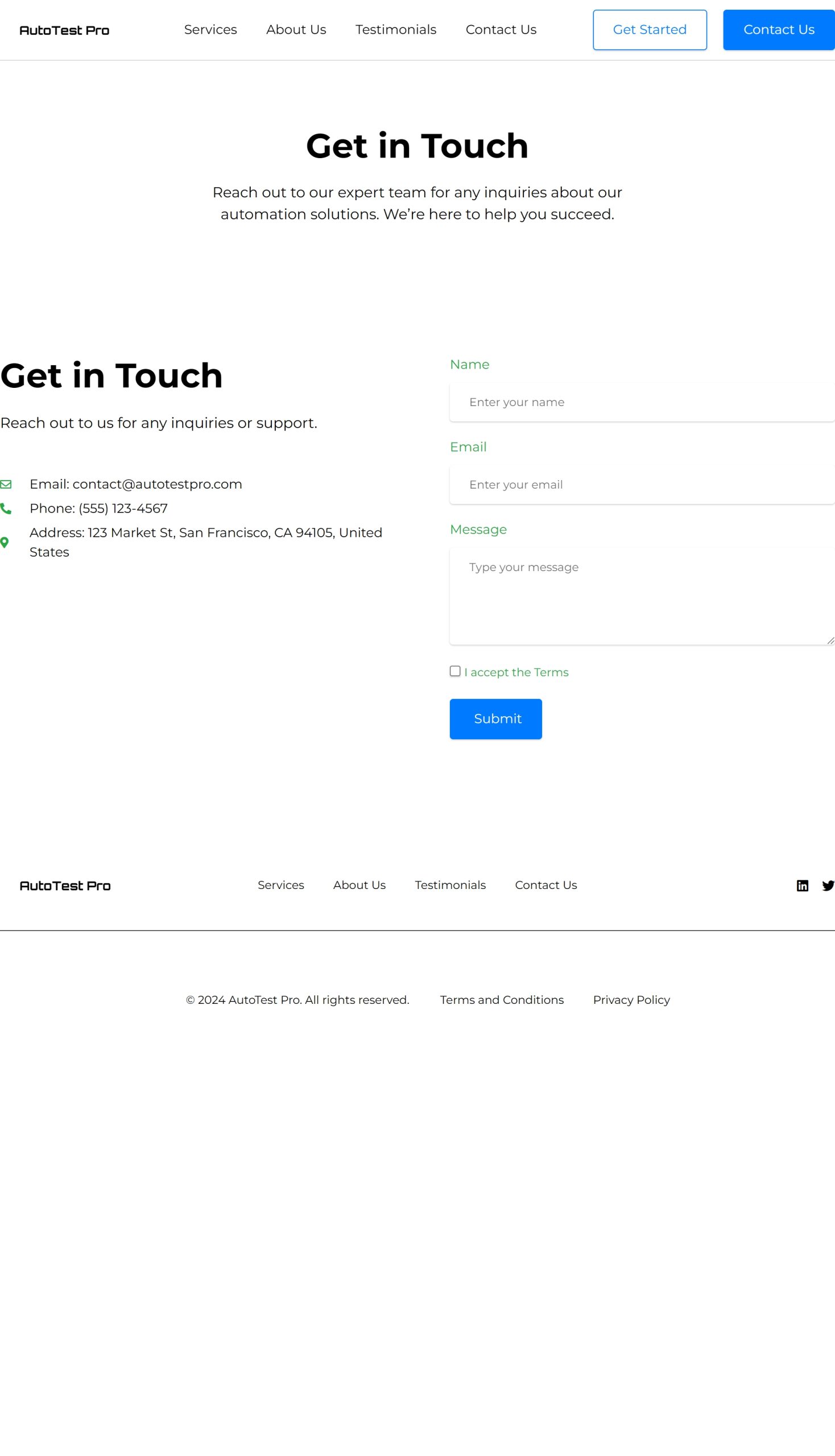The width and height of the screenshot is (835, 1456).
Task: Open About Us in the top navigation
Action: point(296,30)
